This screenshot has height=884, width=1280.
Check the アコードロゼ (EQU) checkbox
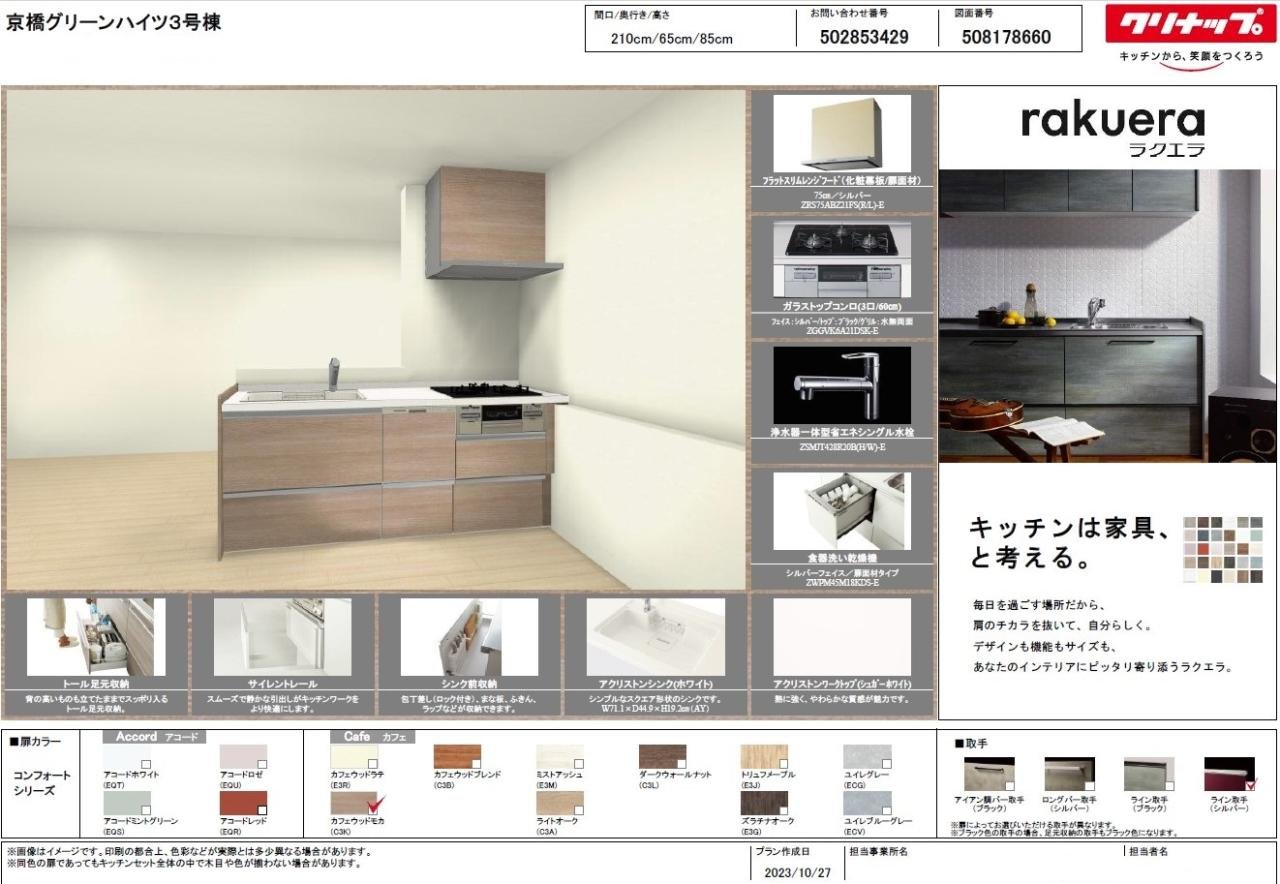coord(263,764)
